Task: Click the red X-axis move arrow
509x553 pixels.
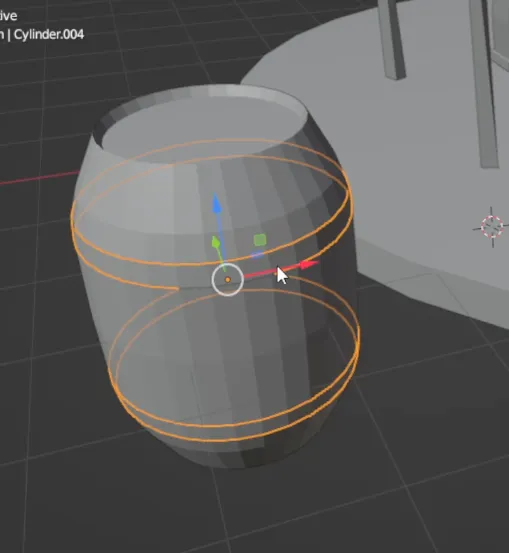Action: pyautogui.click(x=309, y=265)
